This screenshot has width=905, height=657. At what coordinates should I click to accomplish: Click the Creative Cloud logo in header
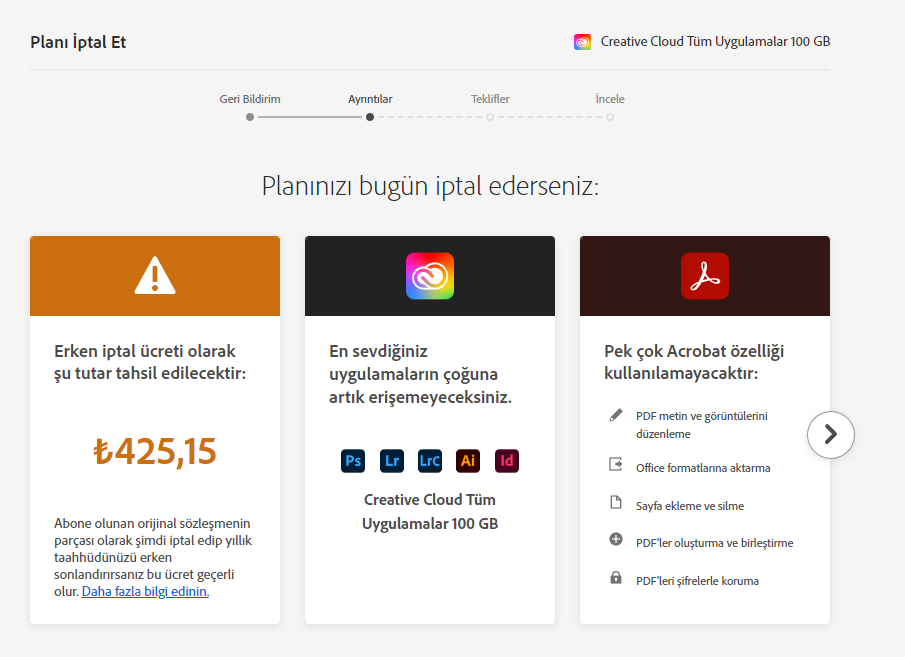(x=582, y=42)
